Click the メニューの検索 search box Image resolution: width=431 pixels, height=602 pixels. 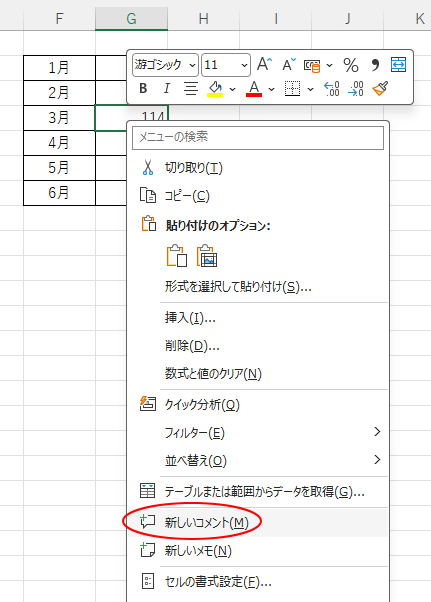pos(258,137)
